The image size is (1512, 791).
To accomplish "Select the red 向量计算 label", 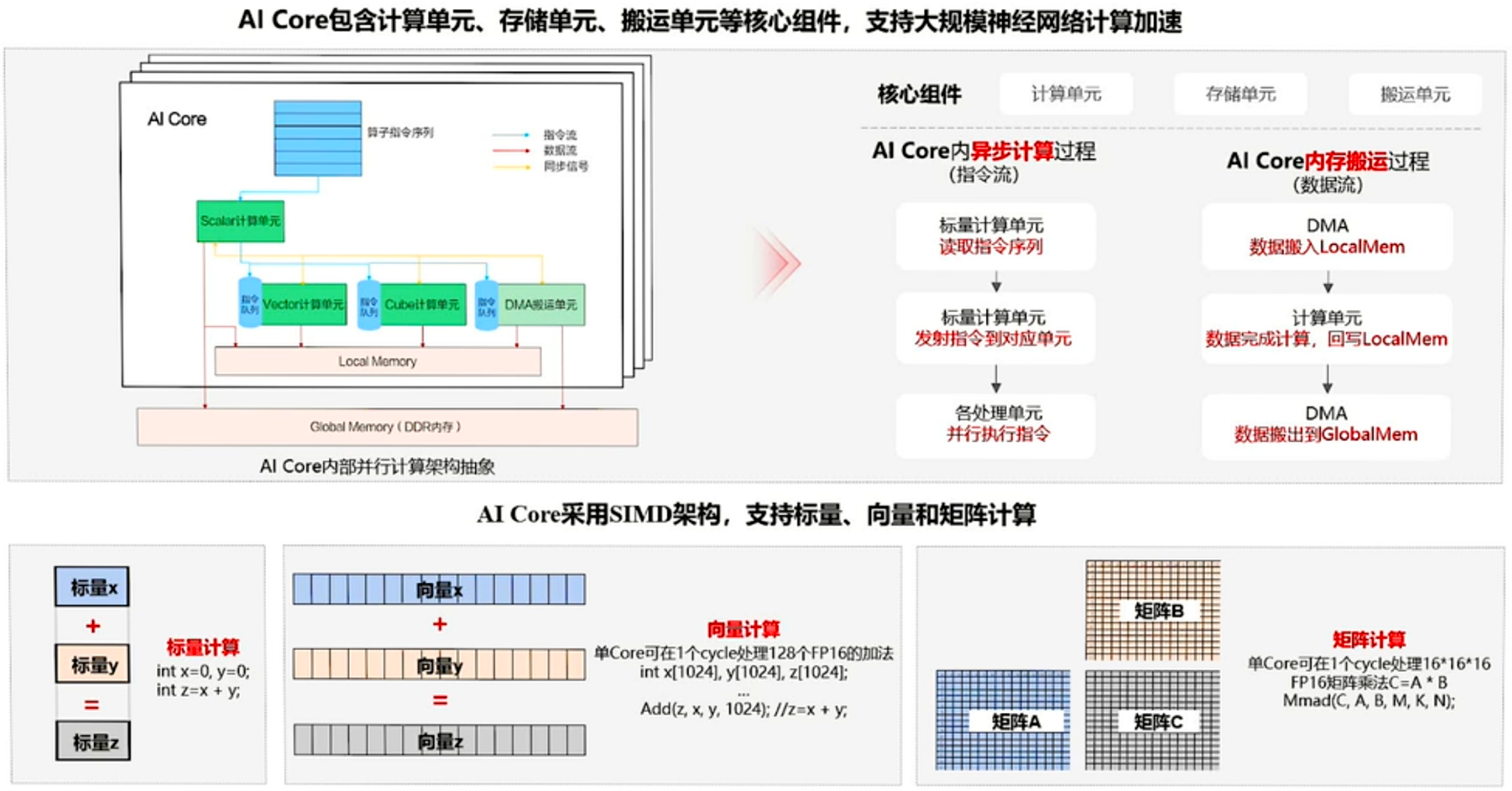I will tap(743, 629).
